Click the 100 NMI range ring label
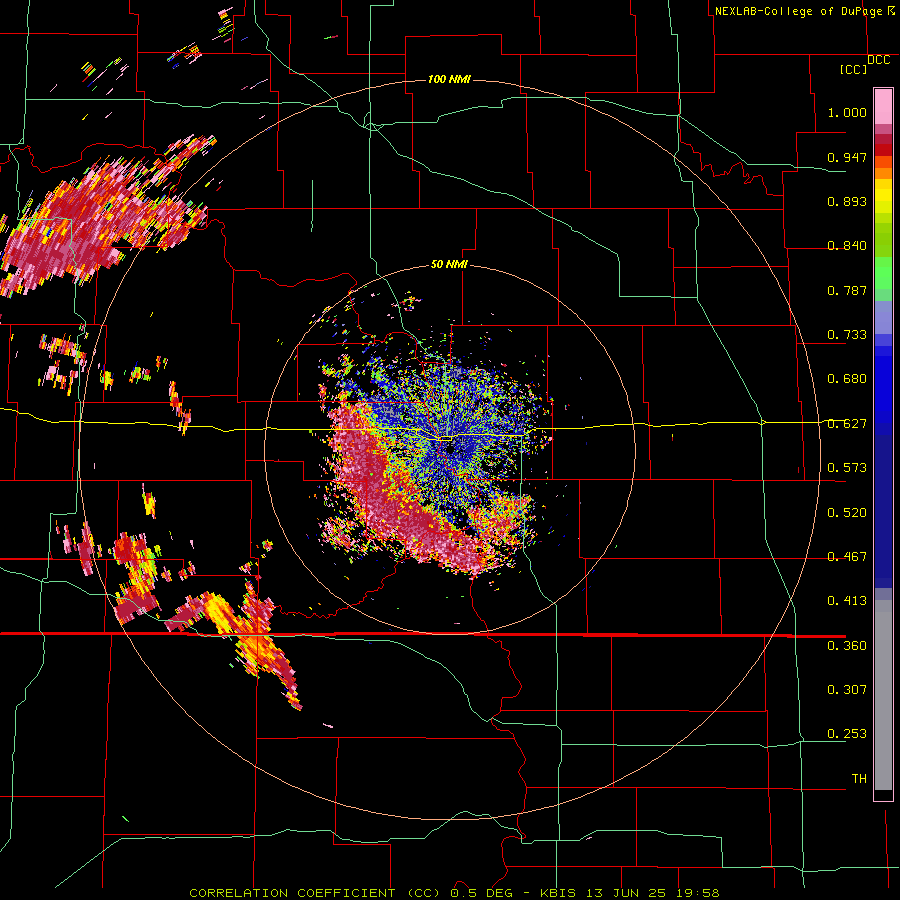 coord(449,79)
